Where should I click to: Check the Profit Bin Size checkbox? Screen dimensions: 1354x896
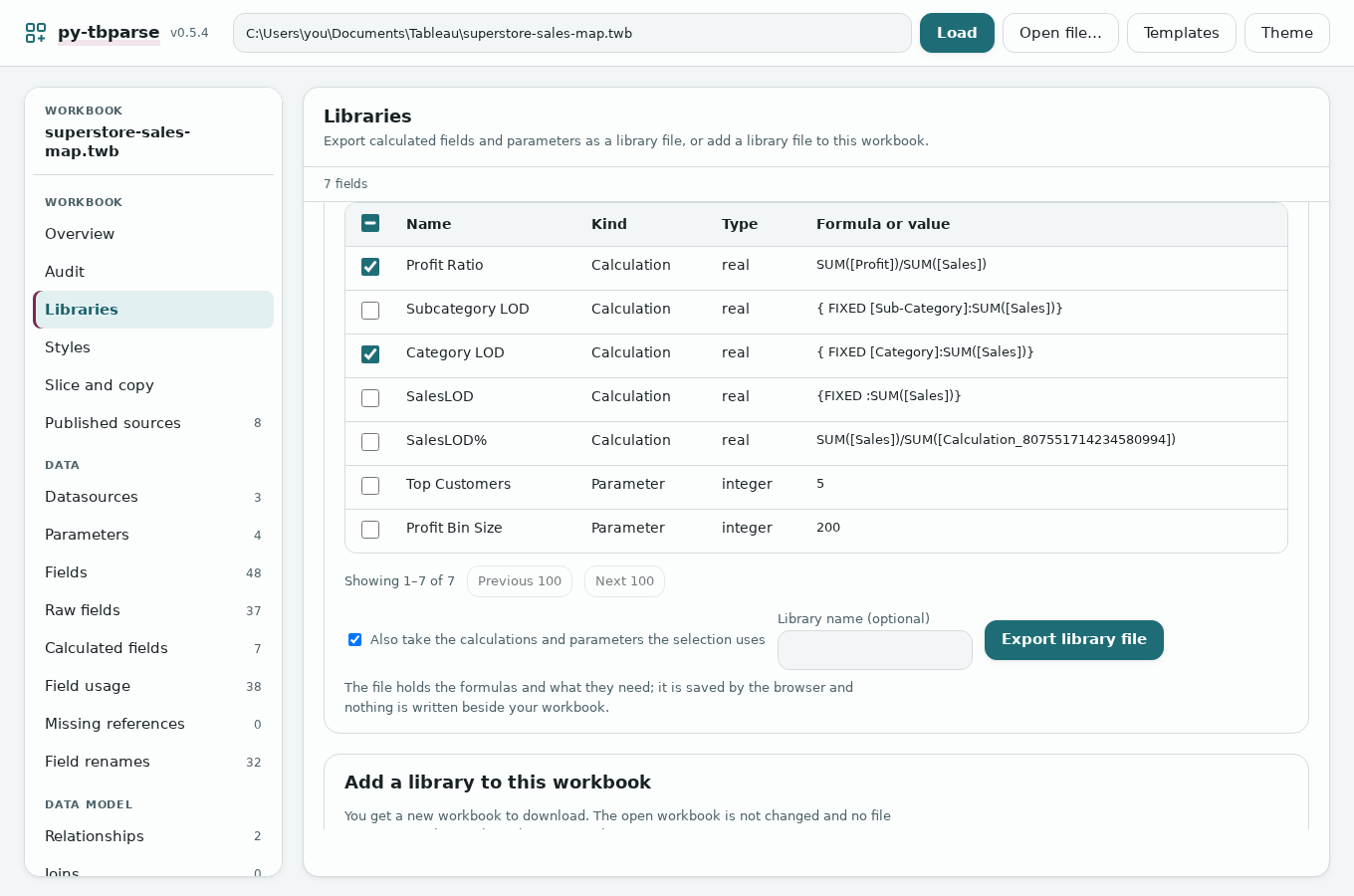(370, 530)
